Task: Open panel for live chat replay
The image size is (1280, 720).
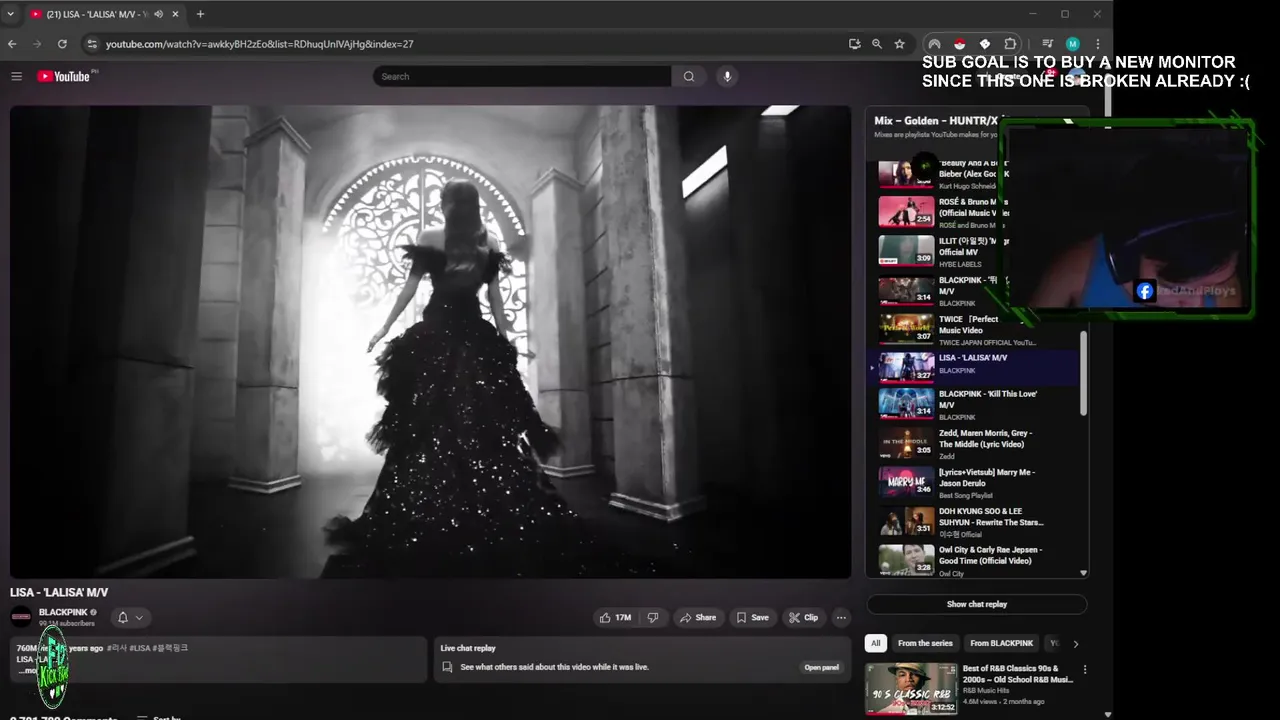Action: (821, 667)
